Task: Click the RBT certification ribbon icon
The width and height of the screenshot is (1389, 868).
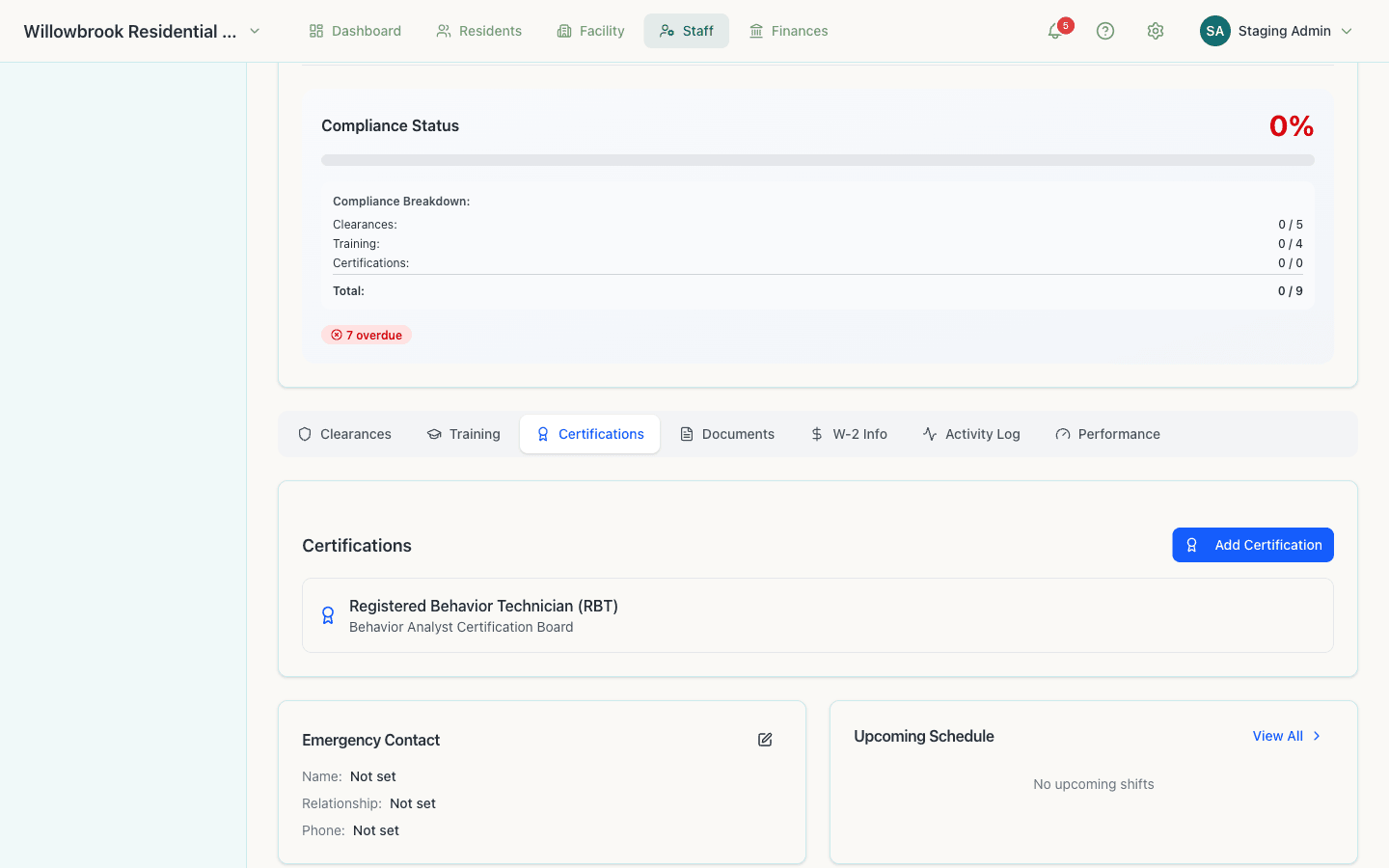Action: pos(328,615)
